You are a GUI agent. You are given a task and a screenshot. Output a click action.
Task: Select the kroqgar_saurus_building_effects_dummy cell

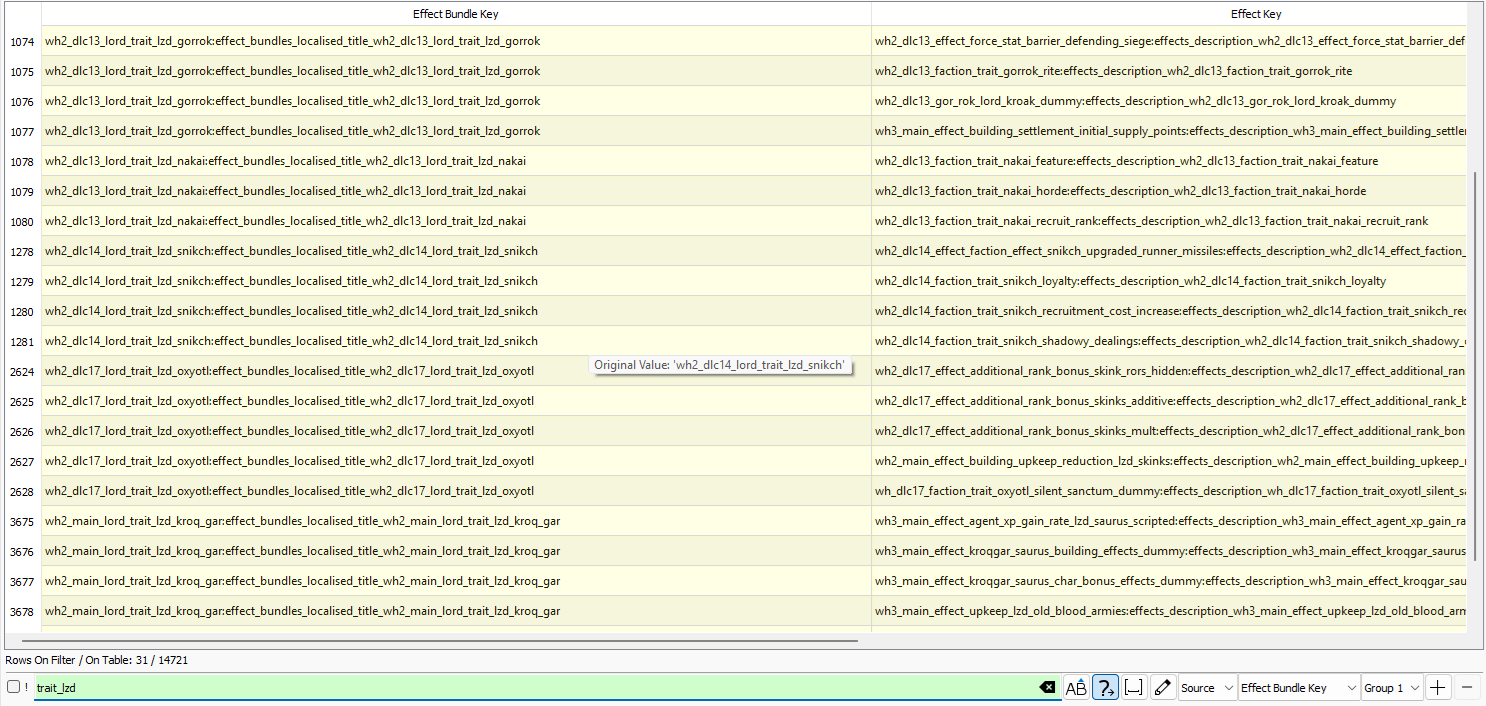pos(1168,551)
